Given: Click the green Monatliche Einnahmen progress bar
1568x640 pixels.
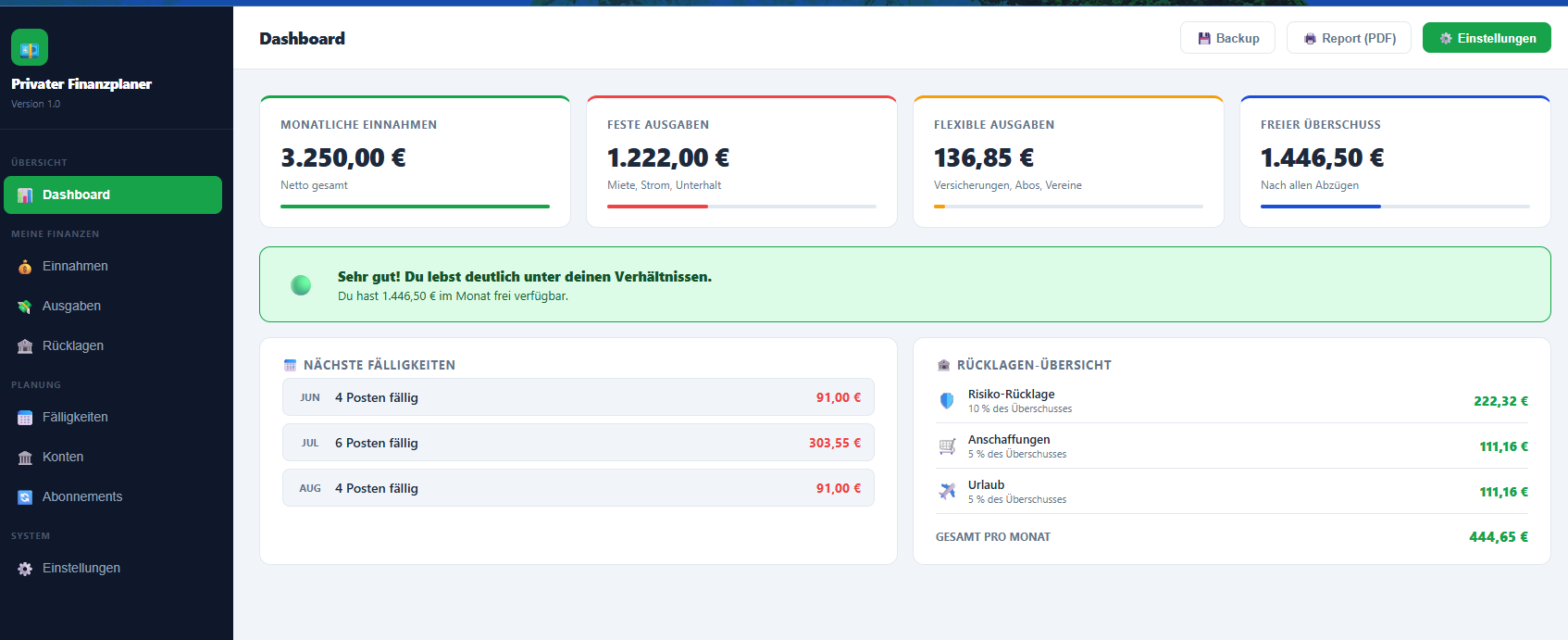Looking at the screenshot, I should click(x=415, y=207).
